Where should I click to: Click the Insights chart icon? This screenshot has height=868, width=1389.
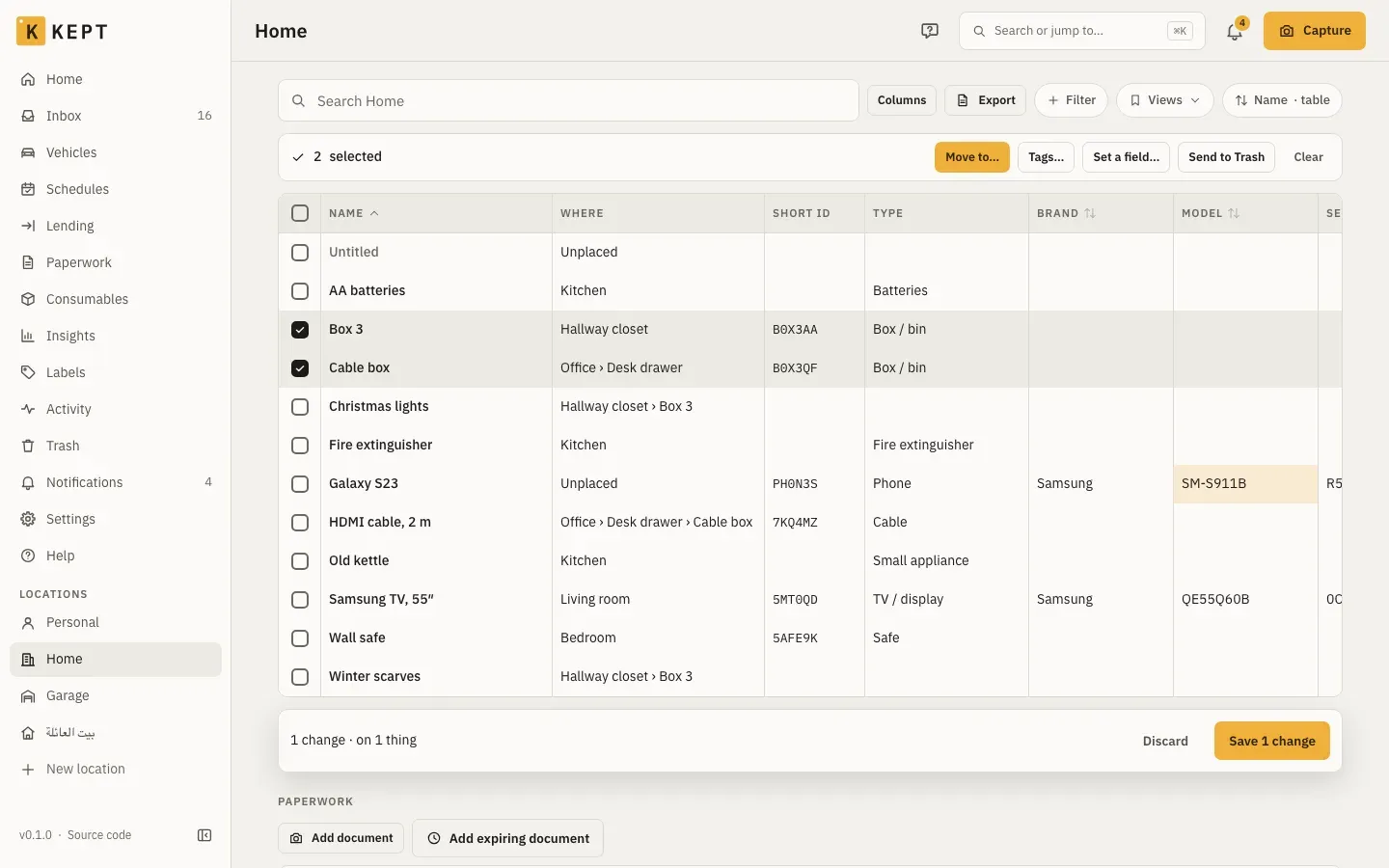[28, 336]
